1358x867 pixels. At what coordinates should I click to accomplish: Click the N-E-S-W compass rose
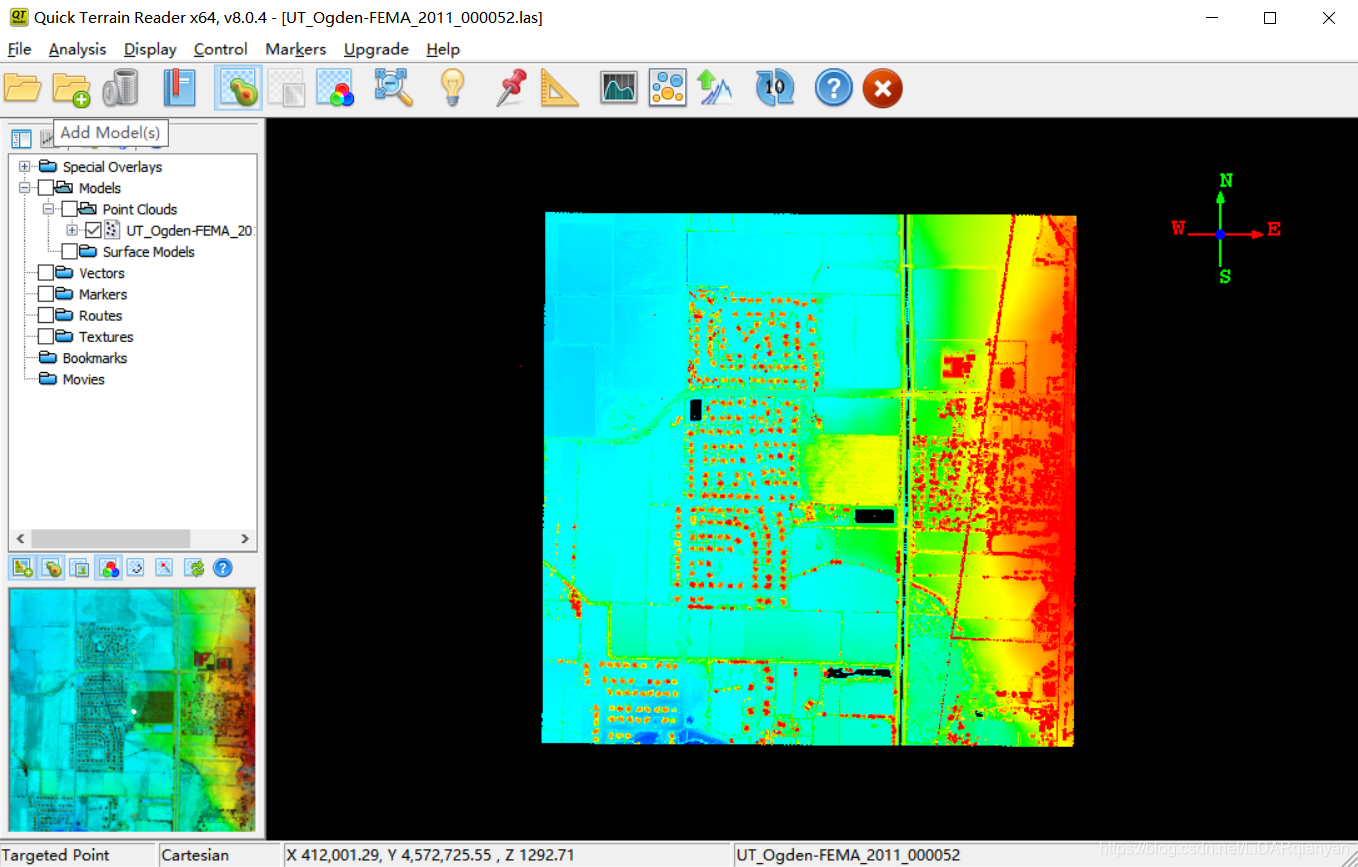click(x=1226, y=231)
